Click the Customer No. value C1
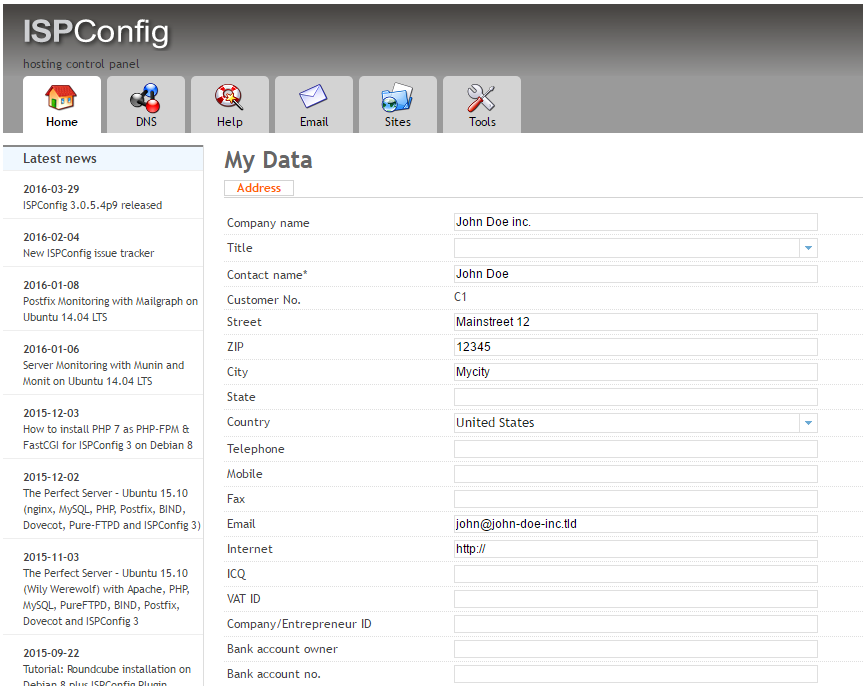 [460, 297]
